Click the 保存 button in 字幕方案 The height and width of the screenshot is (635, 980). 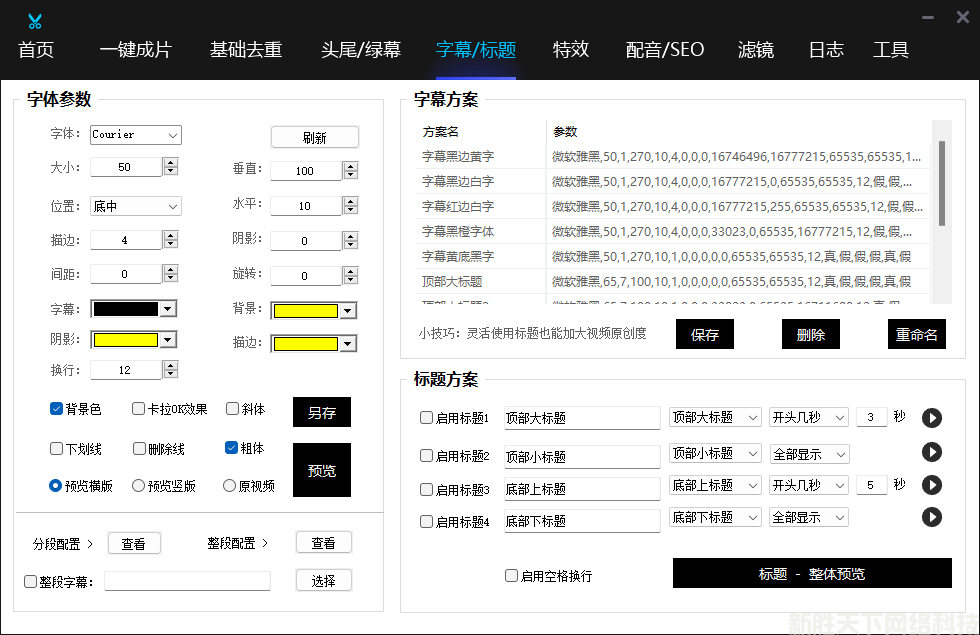(705, 335)
